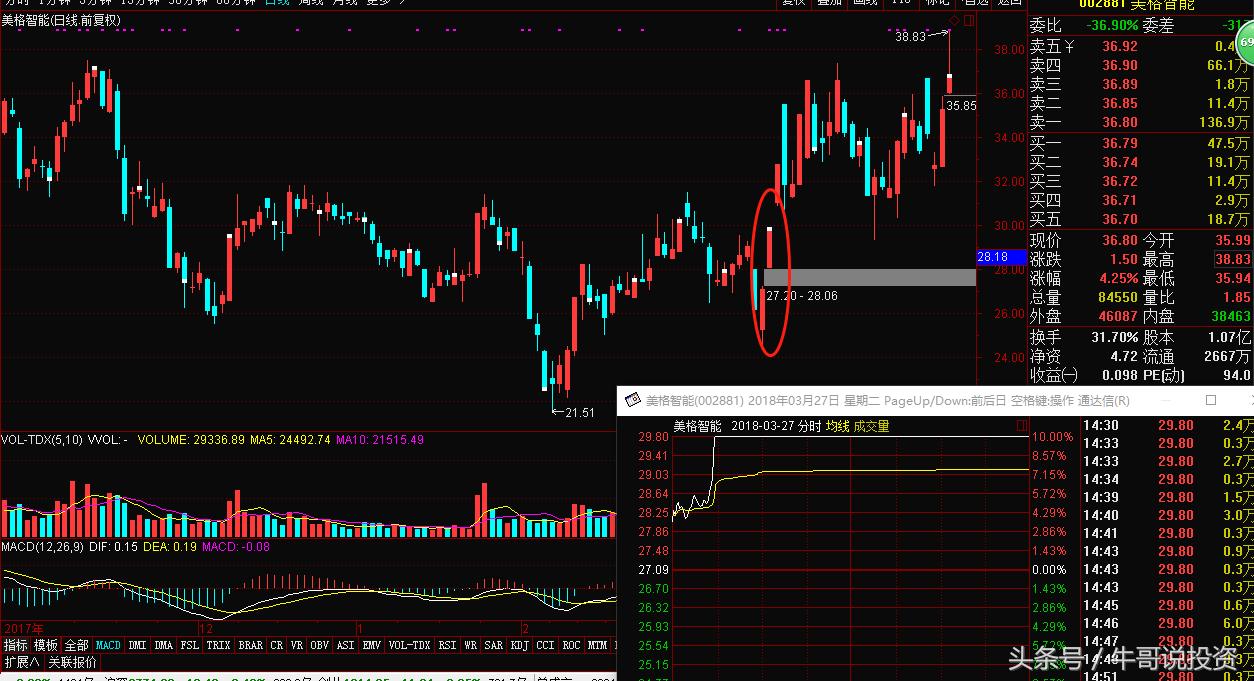Screen dimensions: 1254x681
Task: Open the 关联报价 tab
Action: point(73,662)
